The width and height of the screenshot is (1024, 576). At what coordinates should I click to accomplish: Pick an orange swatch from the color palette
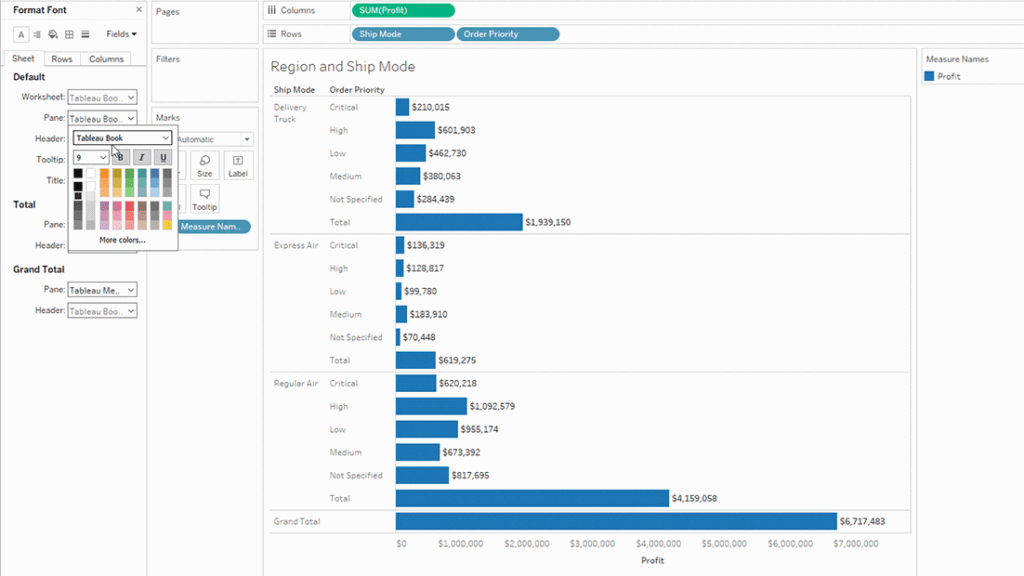point(104,173)
